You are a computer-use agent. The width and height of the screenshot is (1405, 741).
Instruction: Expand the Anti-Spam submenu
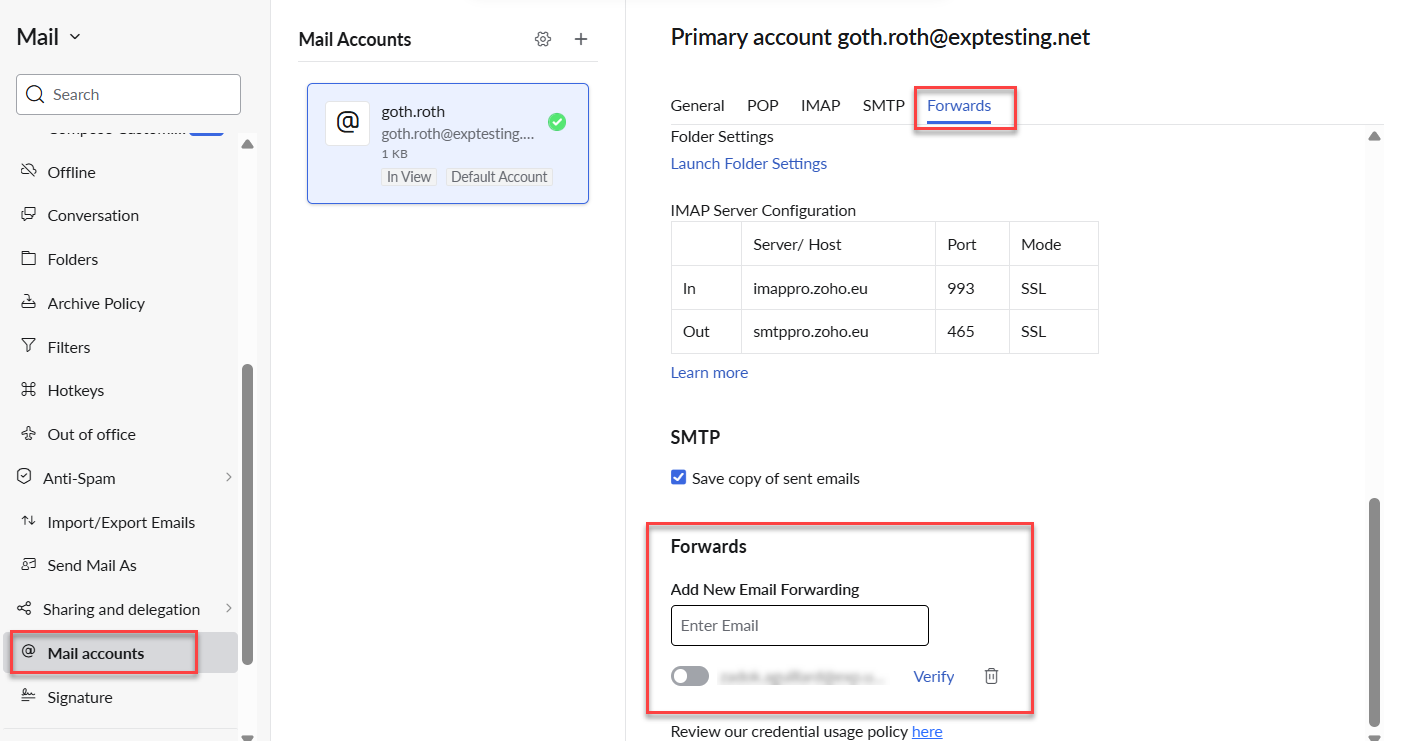coord(228,478)
